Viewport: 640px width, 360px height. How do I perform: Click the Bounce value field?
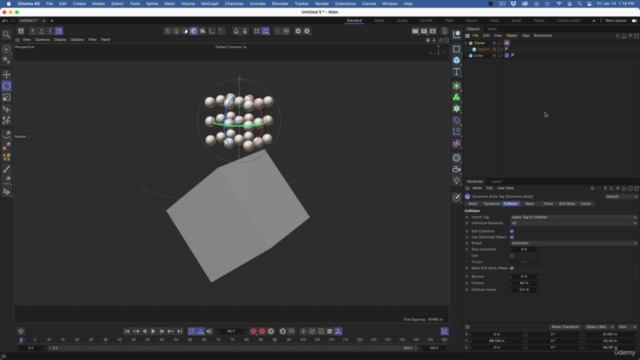(524, 277)
